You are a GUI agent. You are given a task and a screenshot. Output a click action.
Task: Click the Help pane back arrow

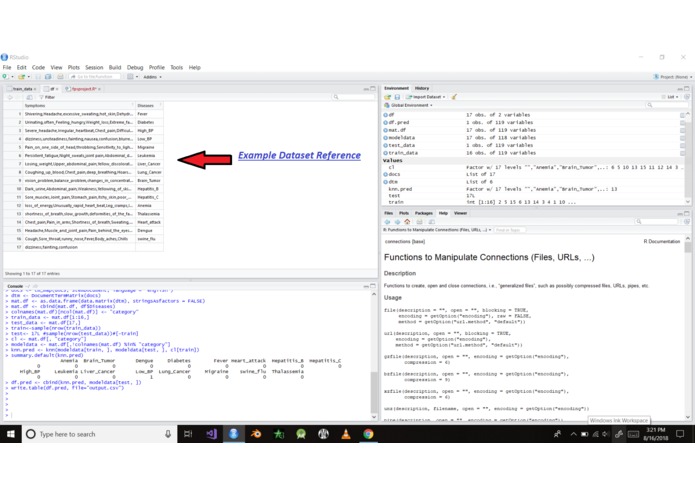387,222
